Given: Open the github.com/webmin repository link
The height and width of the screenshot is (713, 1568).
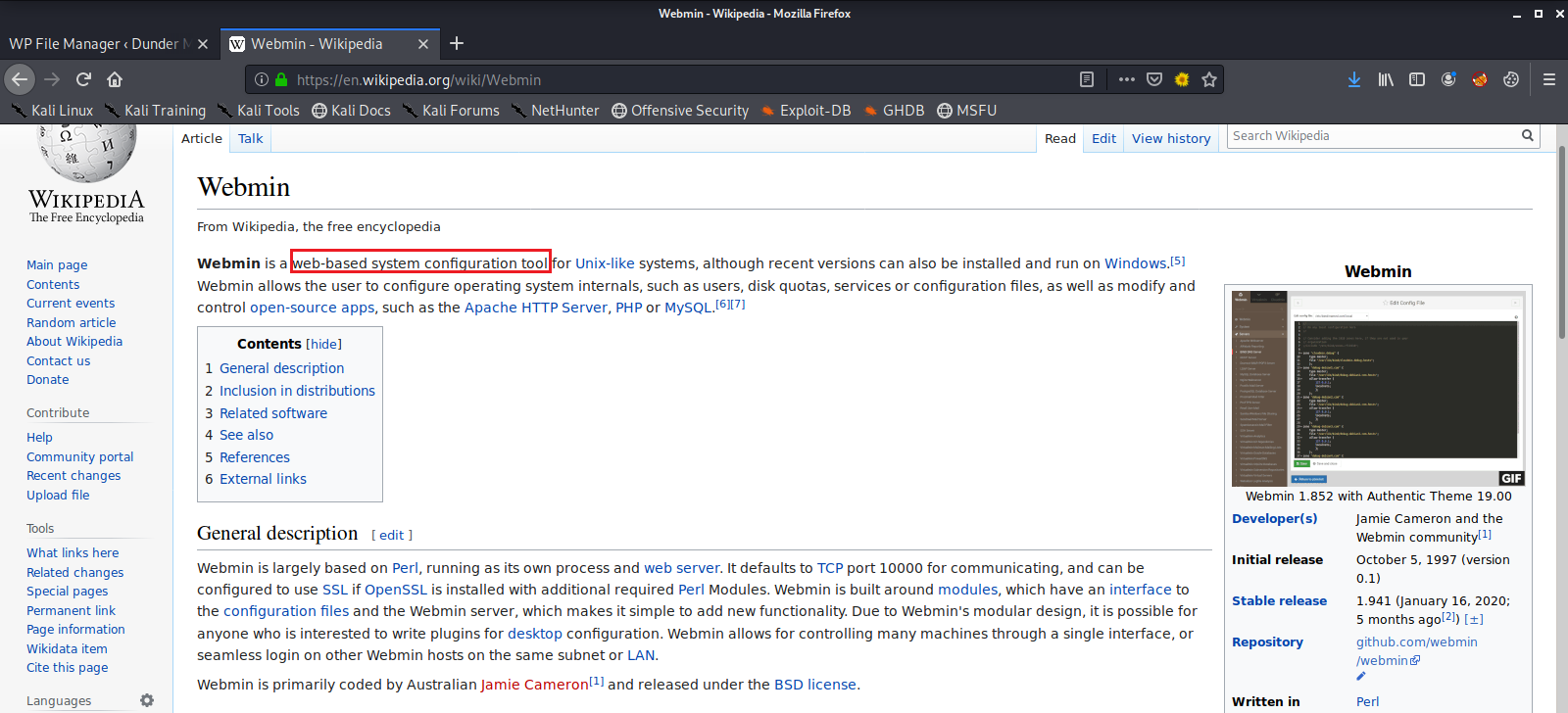Looking at the screenshot, I should [1417, 651].
